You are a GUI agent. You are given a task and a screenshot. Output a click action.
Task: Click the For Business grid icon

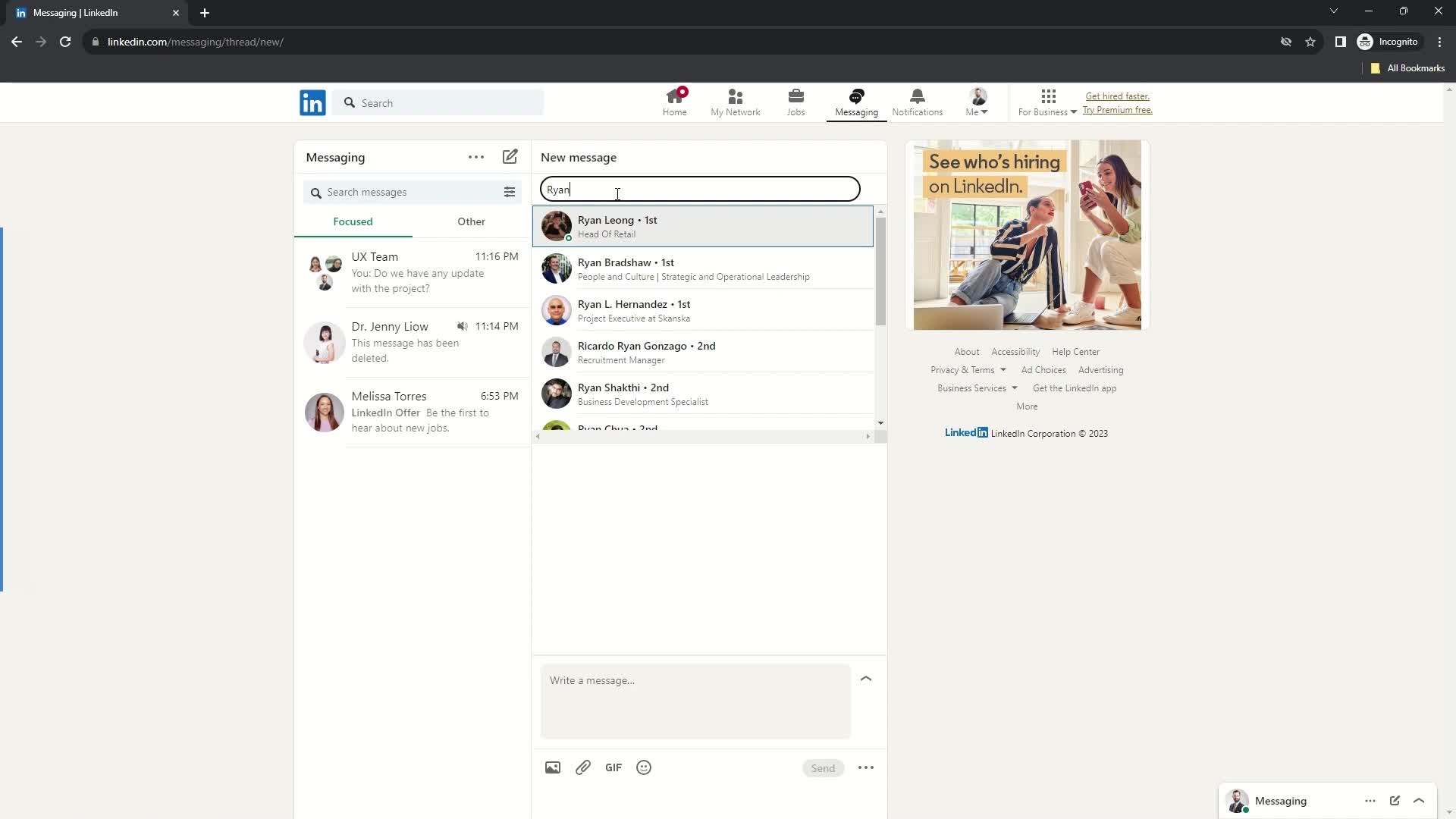[x=1049, y=96]
